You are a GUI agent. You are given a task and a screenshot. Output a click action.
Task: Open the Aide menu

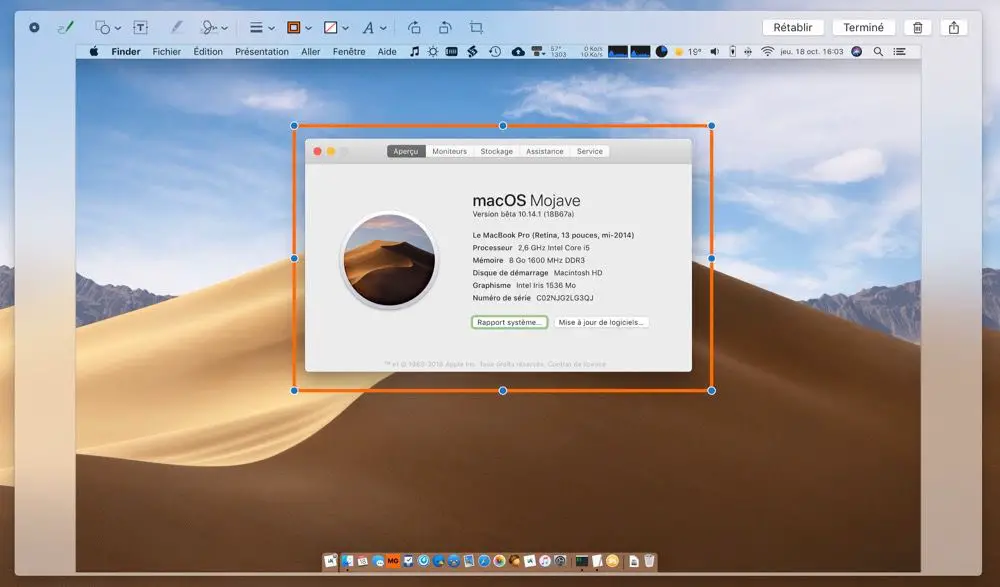387,52
